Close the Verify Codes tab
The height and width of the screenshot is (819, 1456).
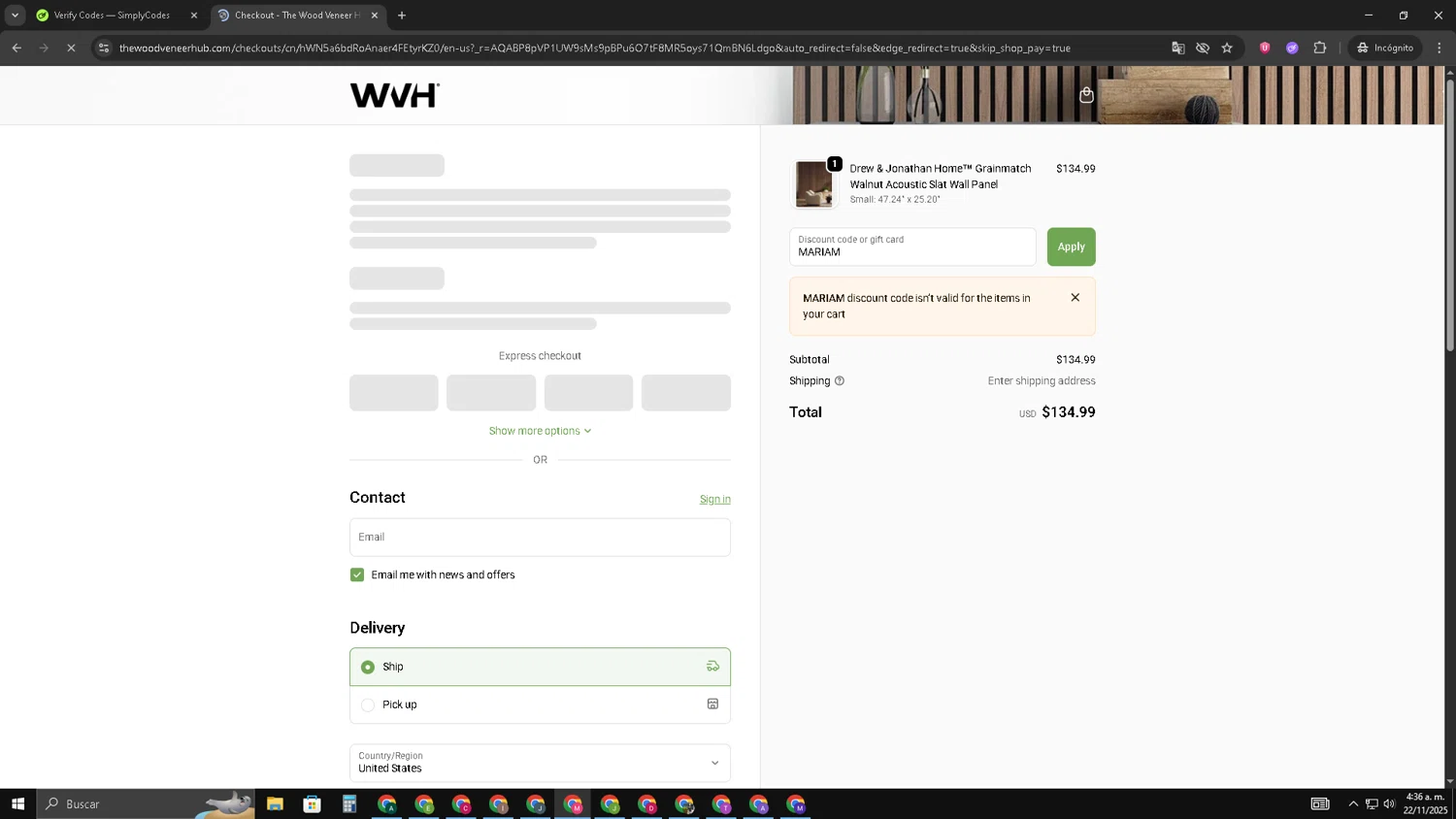tap(194, 16)
